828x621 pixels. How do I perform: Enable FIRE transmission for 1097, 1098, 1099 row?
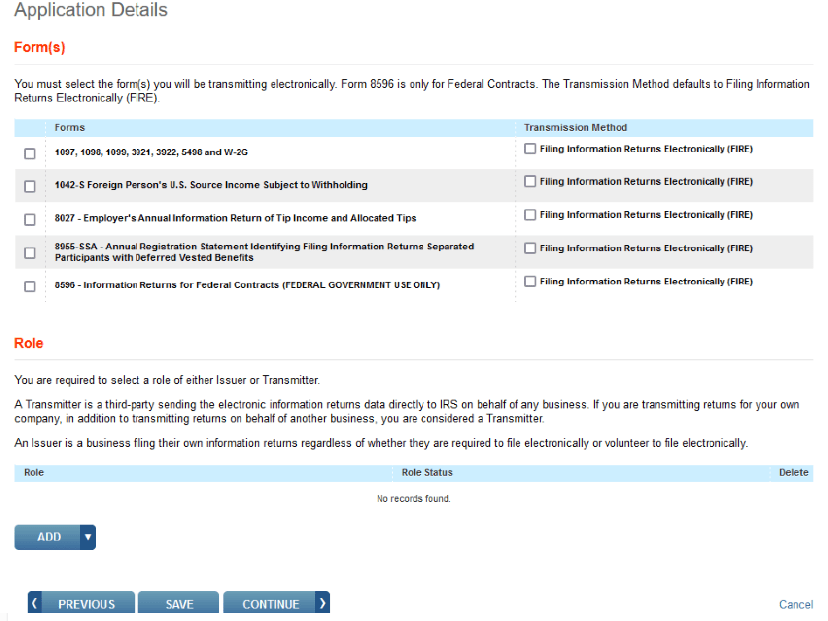pyautogui.click(x=531, y=149)
